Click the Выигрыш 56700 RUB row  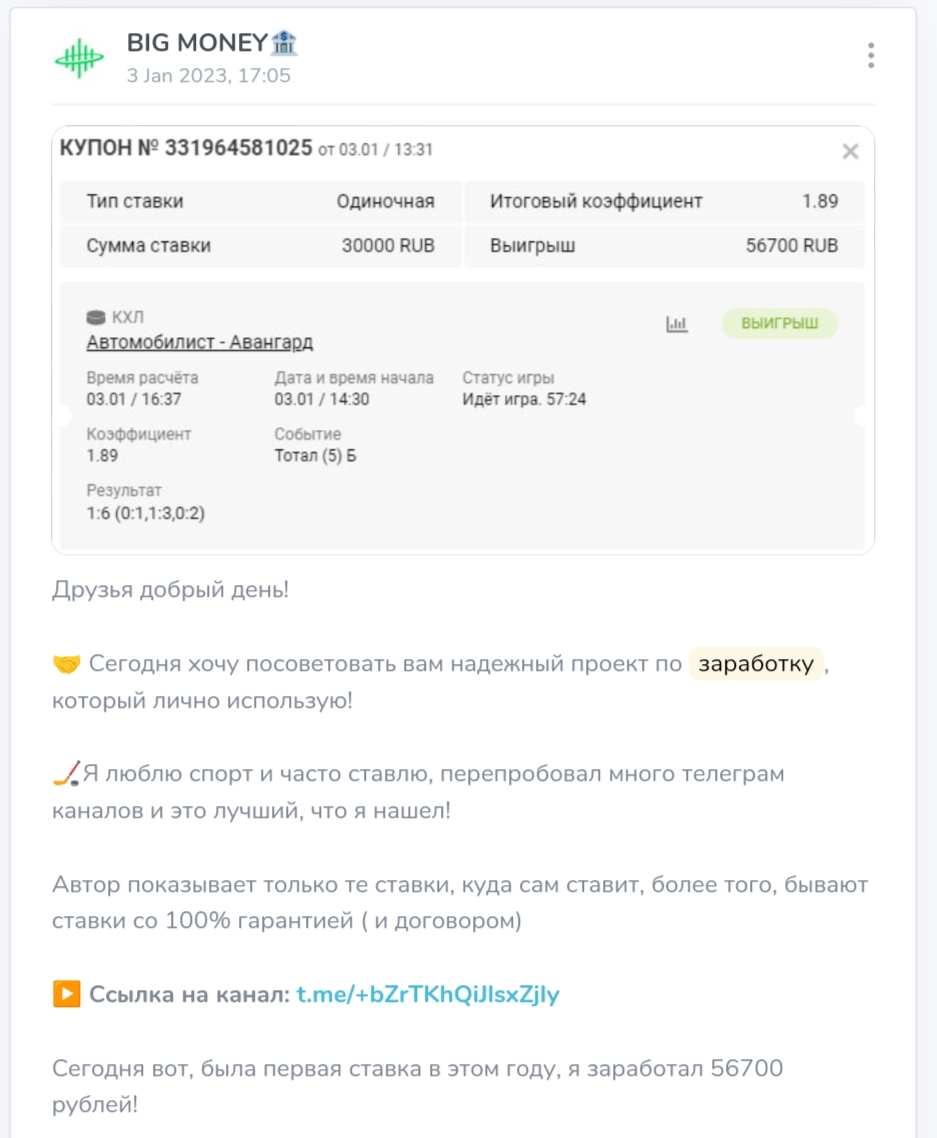click(x=663, y=245)
